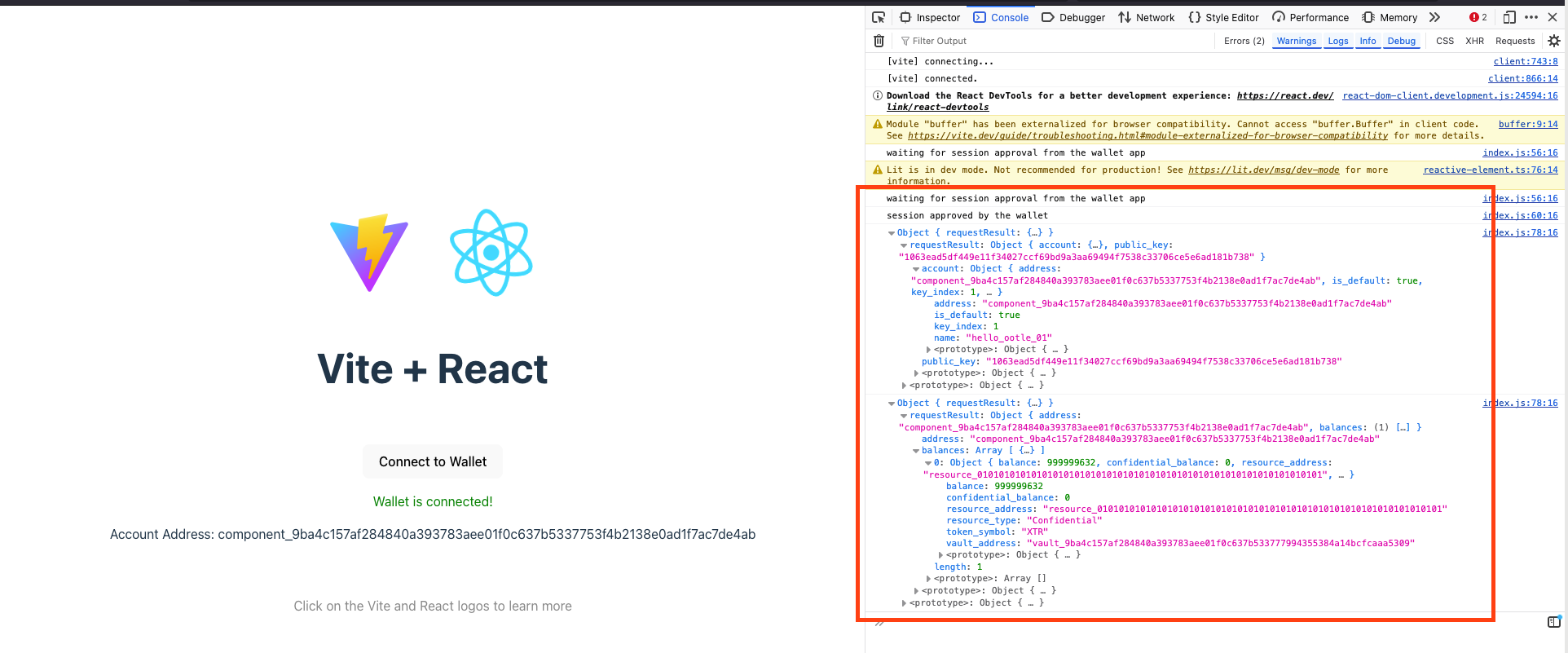Enable the Requests filter
Screen dimensions: 1568x653
click(x=1515, y=41)
